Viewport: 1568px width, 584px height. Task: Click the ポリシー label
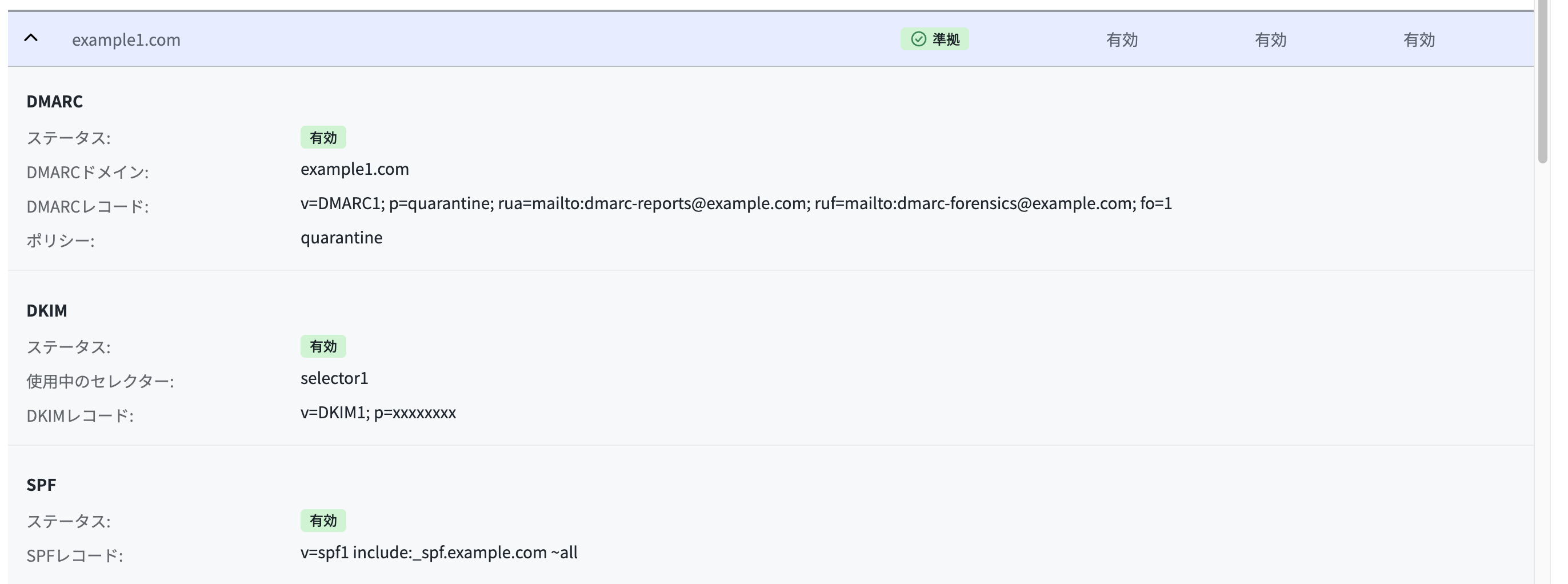pos(60,241)
